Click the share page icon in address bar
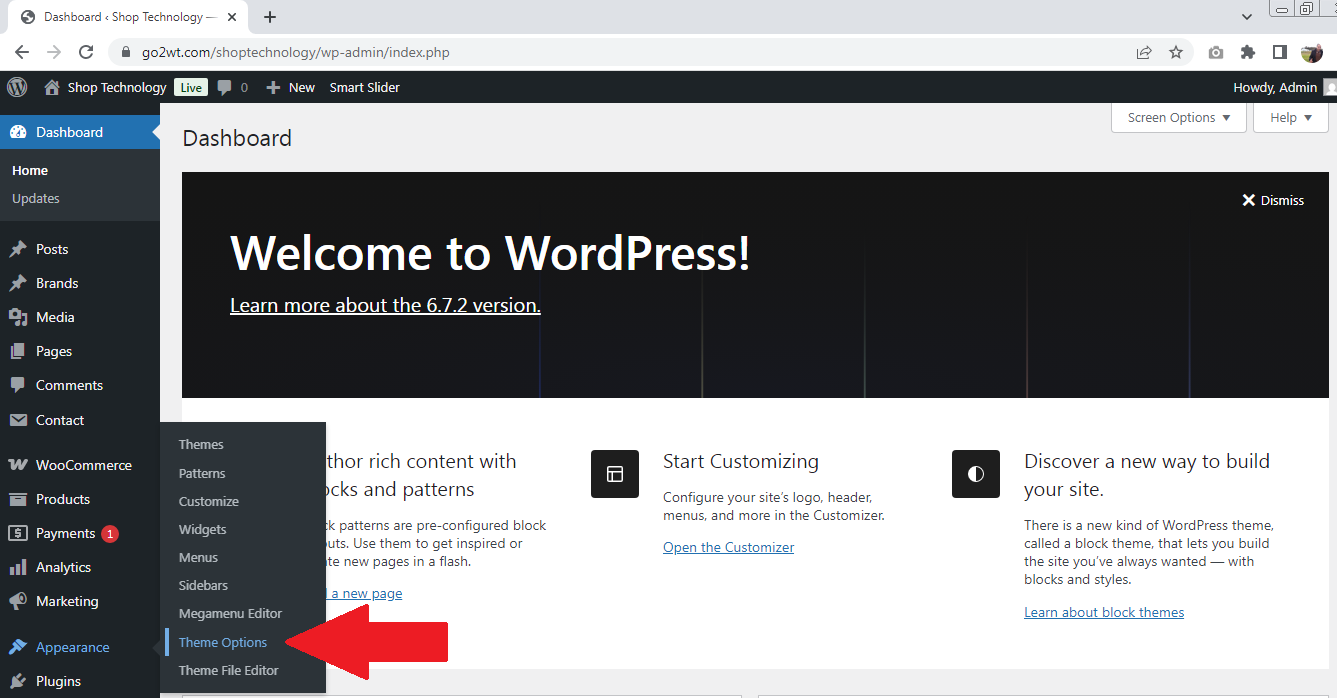 point(1144,52)
